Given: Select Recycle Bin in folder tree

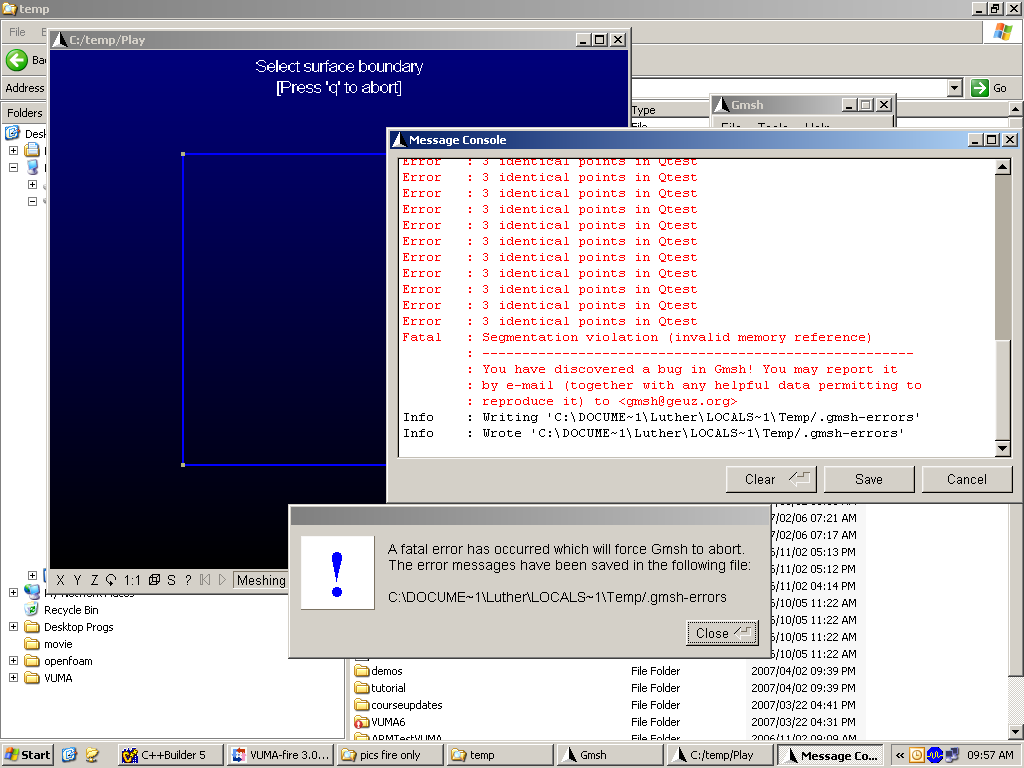Looking at the screenshot, I should pyautogui.click(x=71, y=610).
